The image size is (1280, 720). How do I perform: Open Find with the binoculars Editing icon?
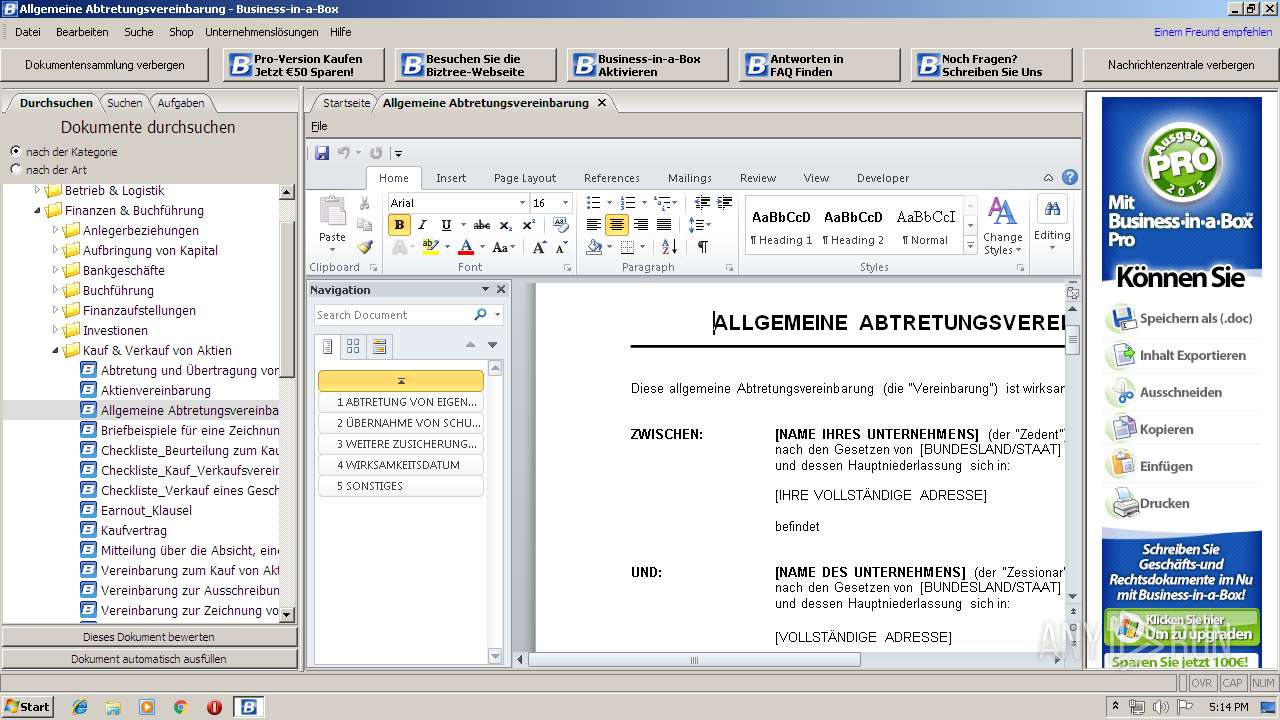click(x=1052, y=210)
